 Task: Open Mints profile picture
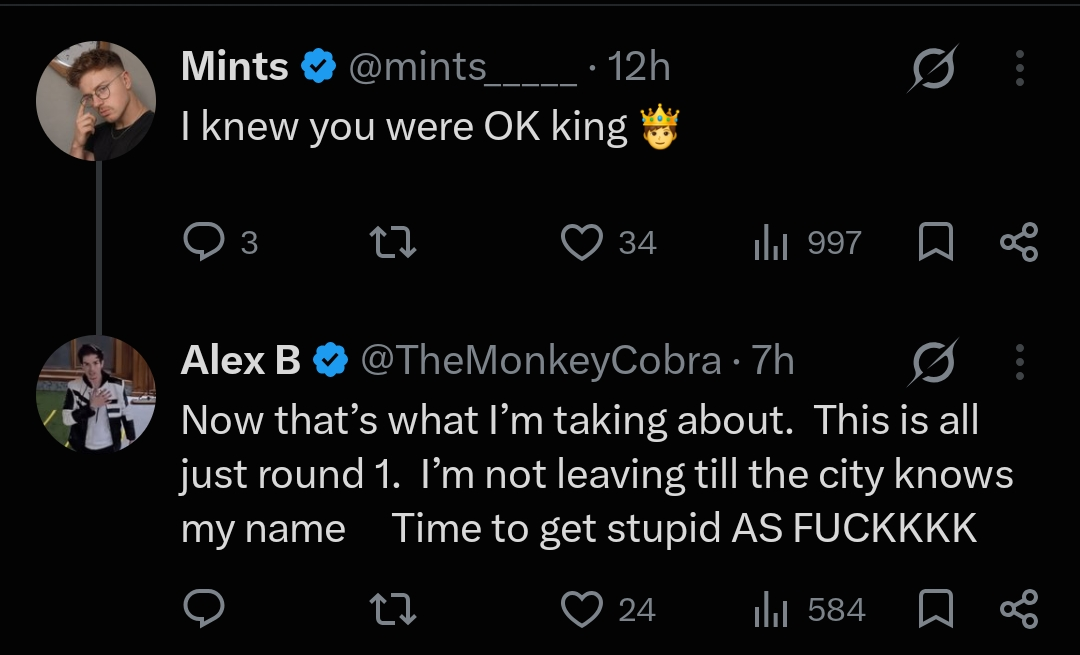96,101
